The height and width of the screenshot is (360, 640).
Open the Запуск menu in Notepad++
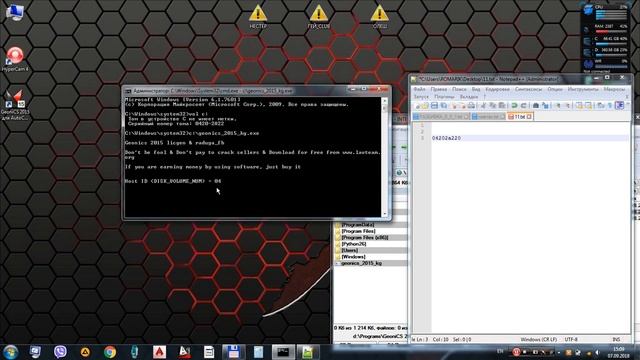[x=421, y=97]
